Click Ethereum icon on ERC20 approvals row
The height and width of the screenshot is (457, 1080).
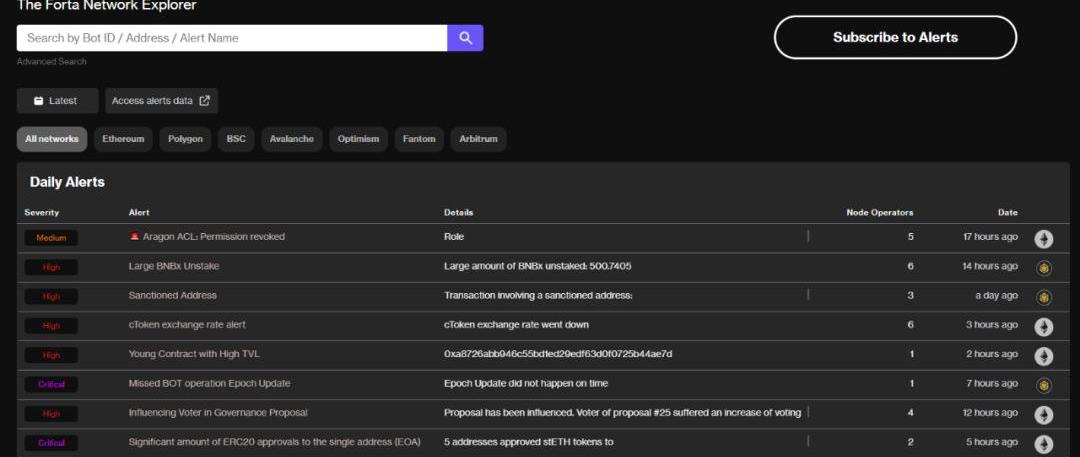coord(1043,444)
